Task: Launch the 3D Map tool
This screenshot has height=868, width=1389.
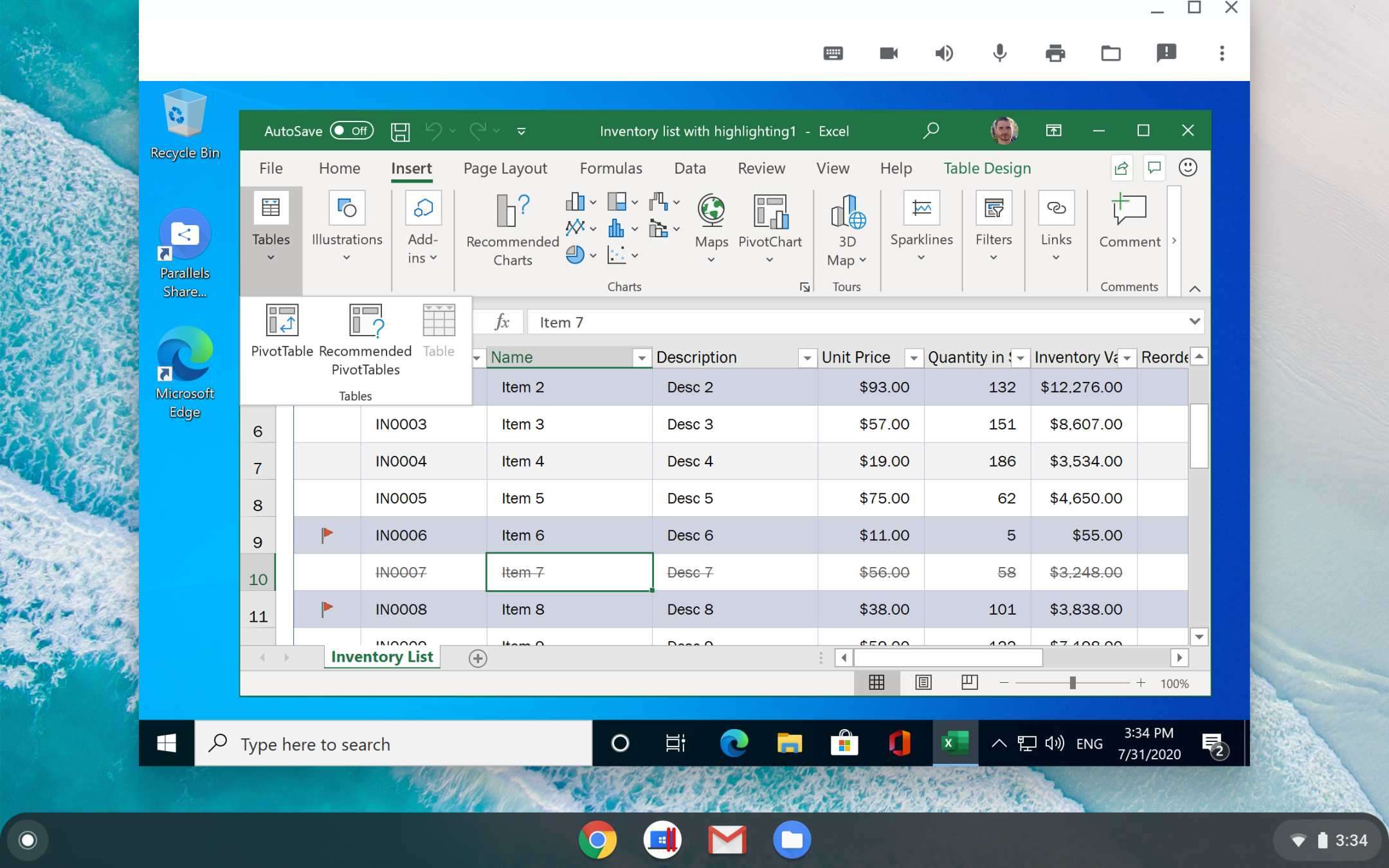Action: 847,212
